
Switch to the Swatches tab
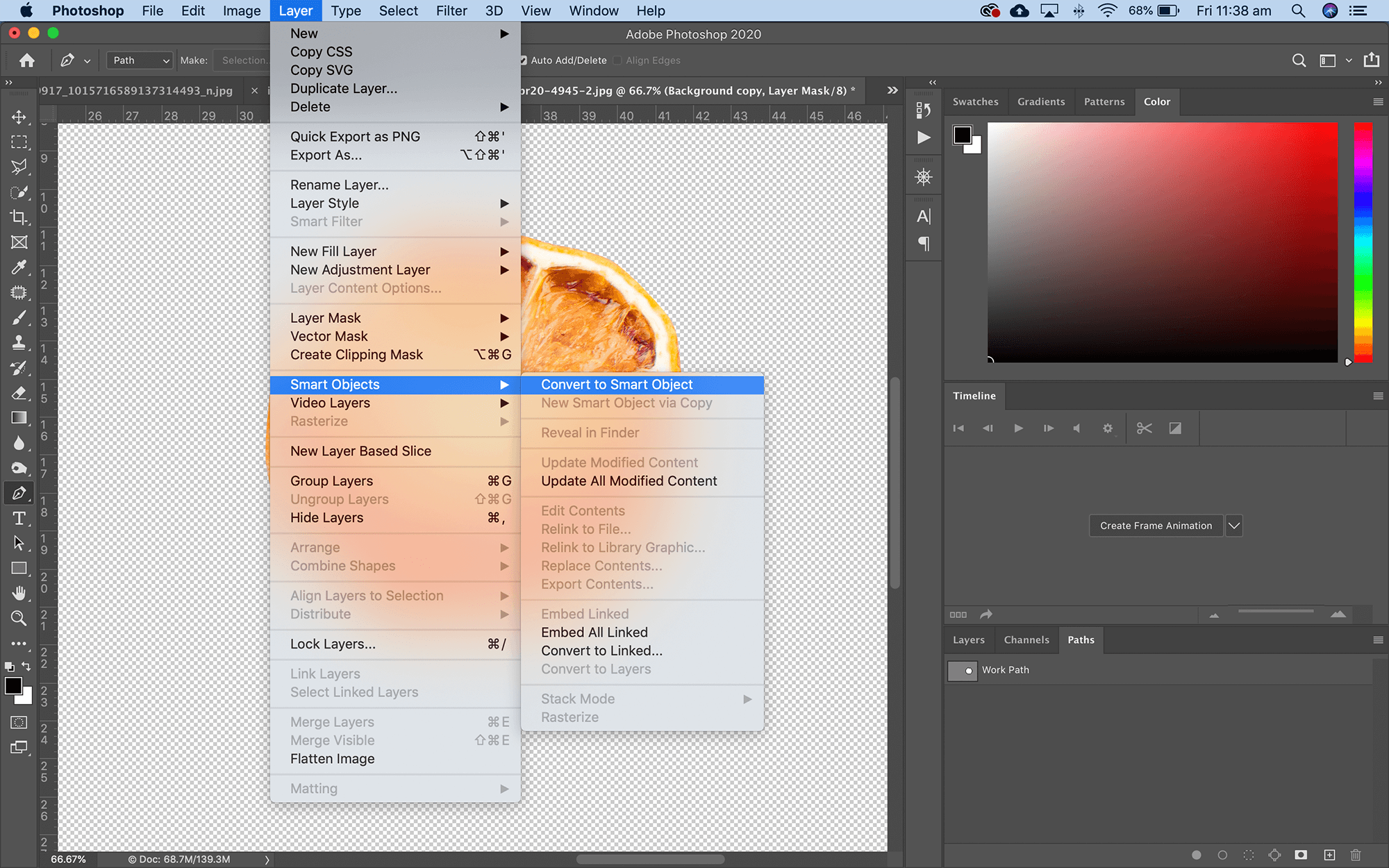click(x=975, y=102)
